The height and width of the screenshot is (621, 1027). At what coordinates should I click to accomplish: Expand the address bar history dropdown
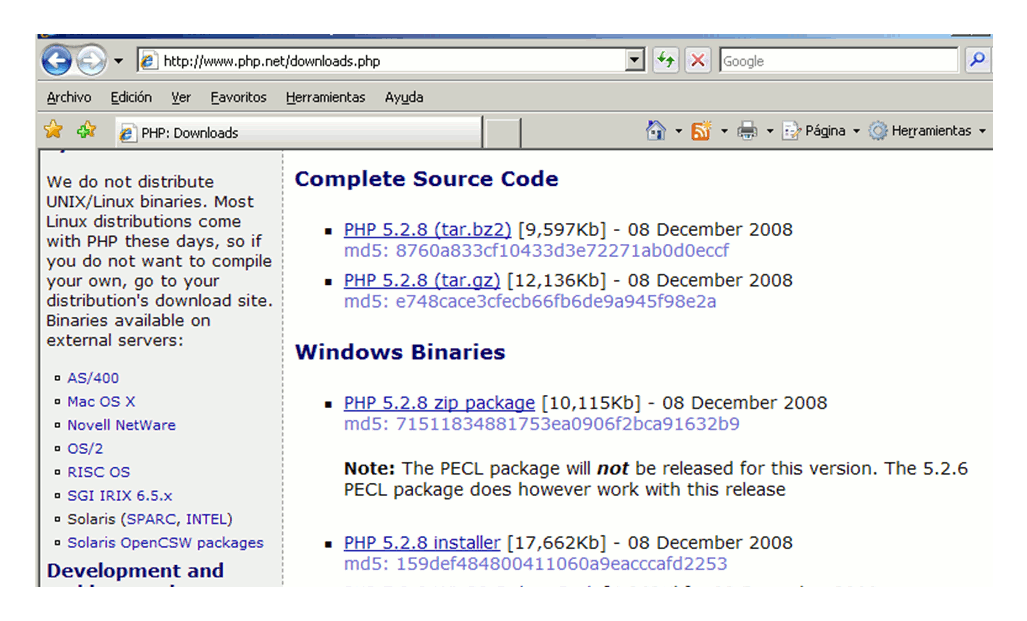point(634,61)
